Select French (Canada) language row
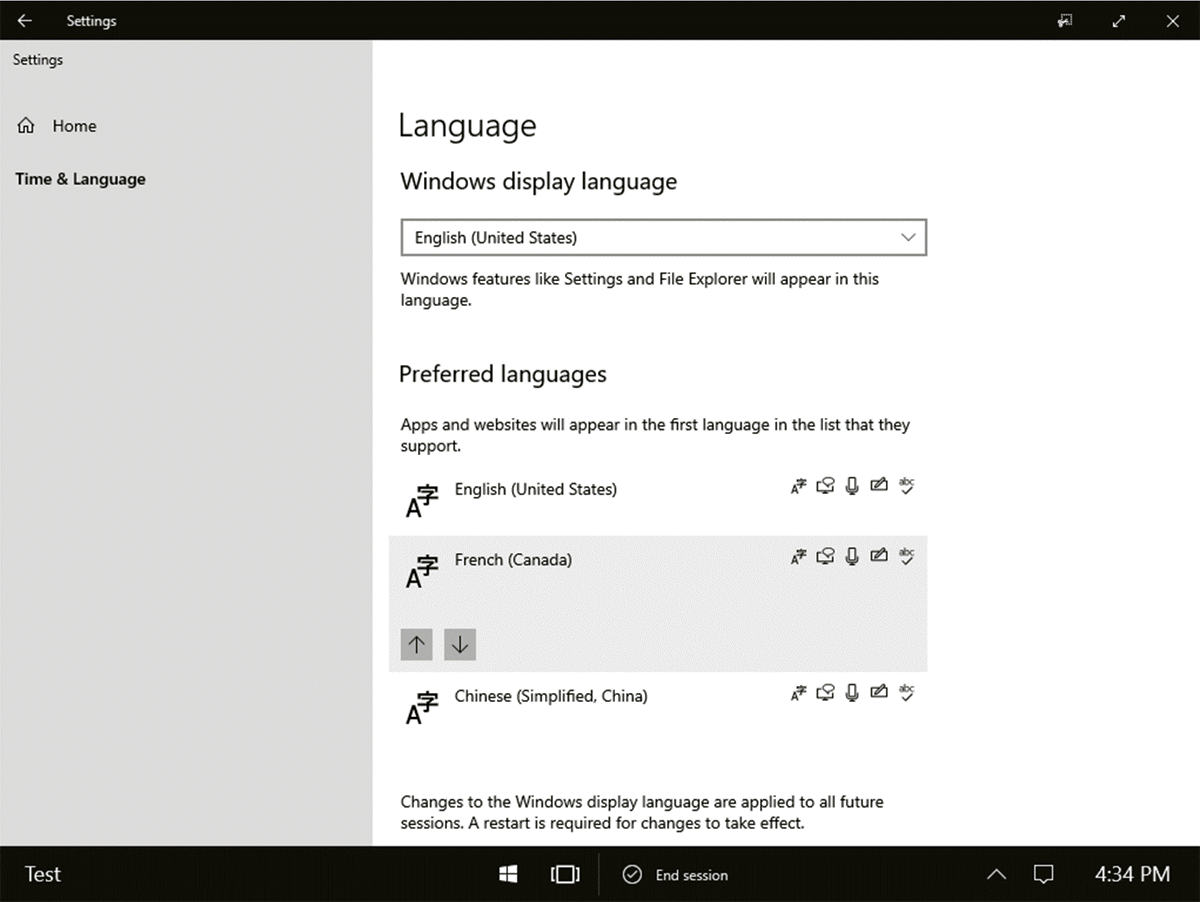The width and height of the screenshot is (1200, 902). pyautogui.click(x=658, y=603)
